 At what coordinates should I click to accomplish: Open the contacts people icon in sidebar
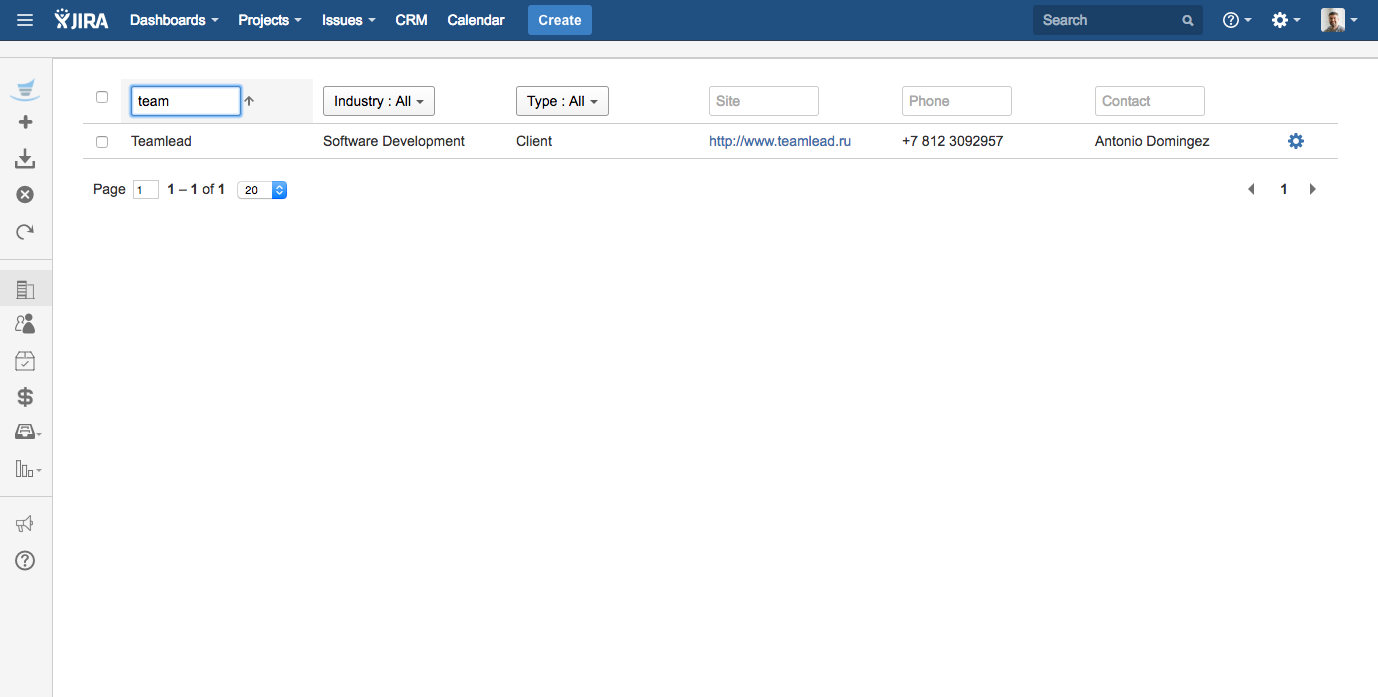click(x=26, y=324)
